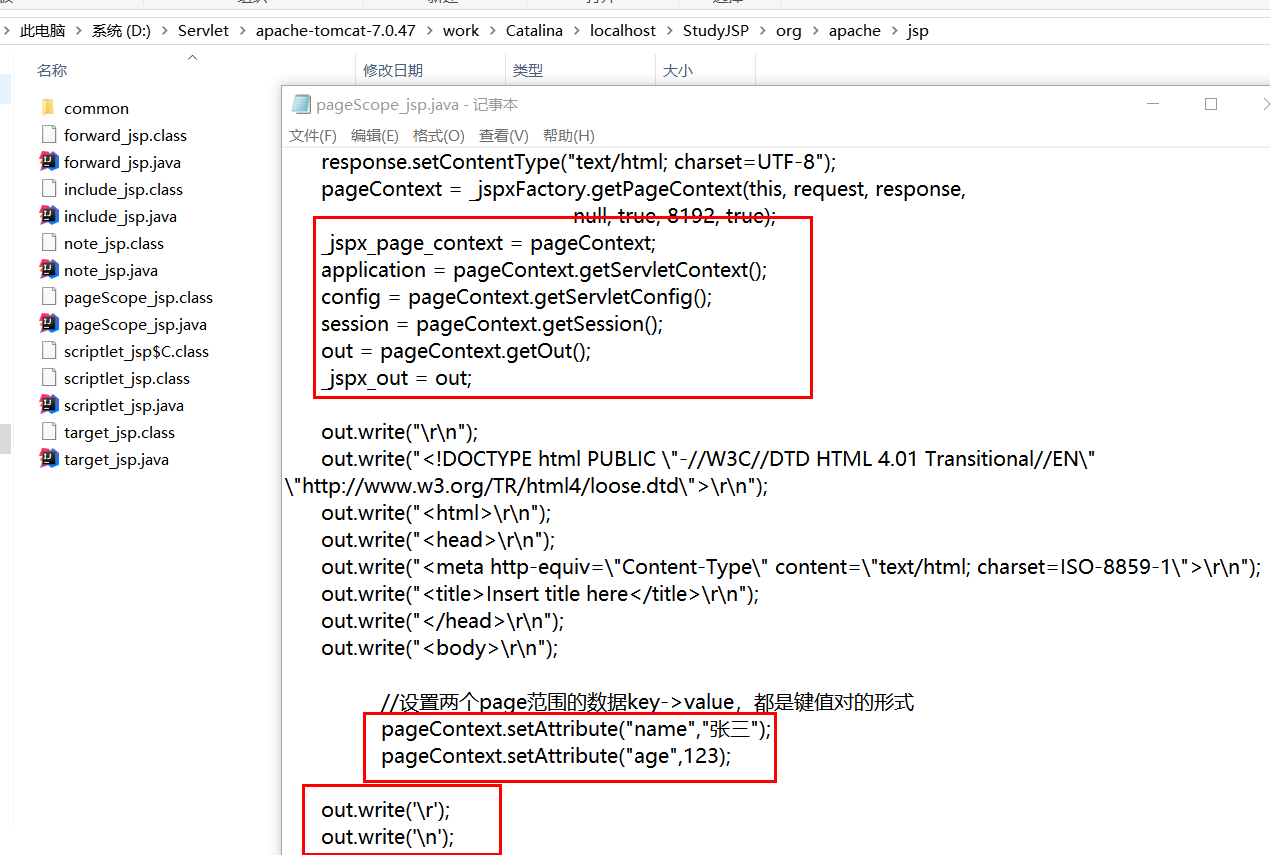
Task: Expand the chevron after apache-tomcat-7.0.47 breadcrumb
Action: 430,31
